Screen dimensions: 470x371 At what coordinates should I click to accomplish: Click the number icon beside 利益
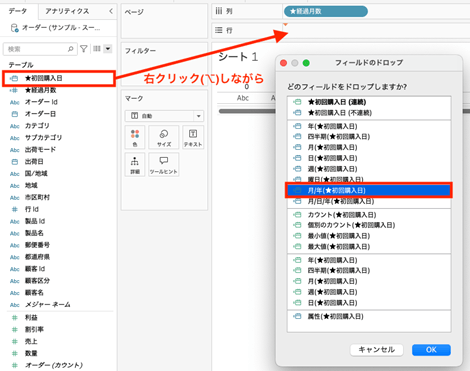coord(15,318)
